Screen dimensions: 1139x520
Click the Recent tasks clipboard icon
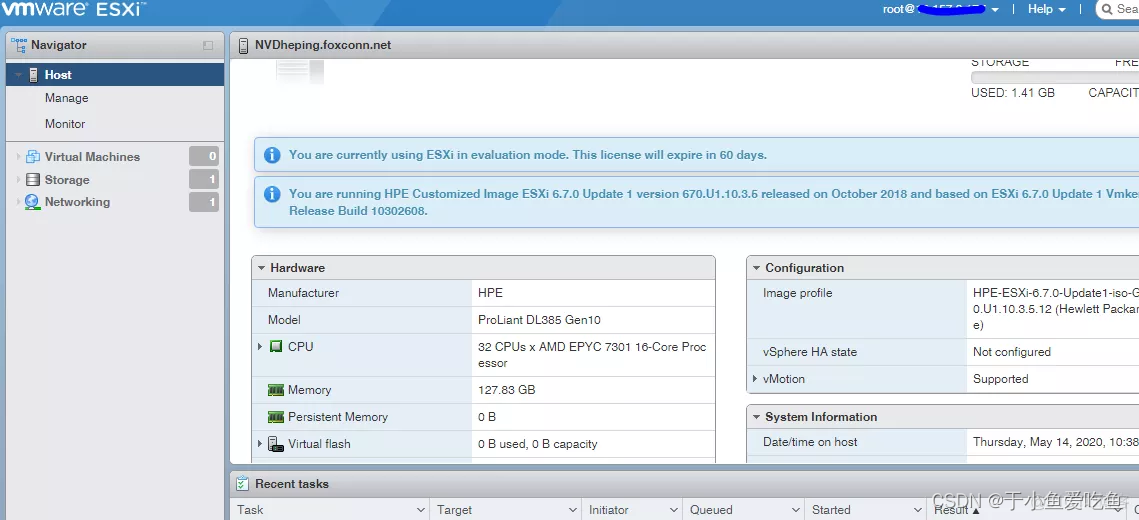pos(243,484)
